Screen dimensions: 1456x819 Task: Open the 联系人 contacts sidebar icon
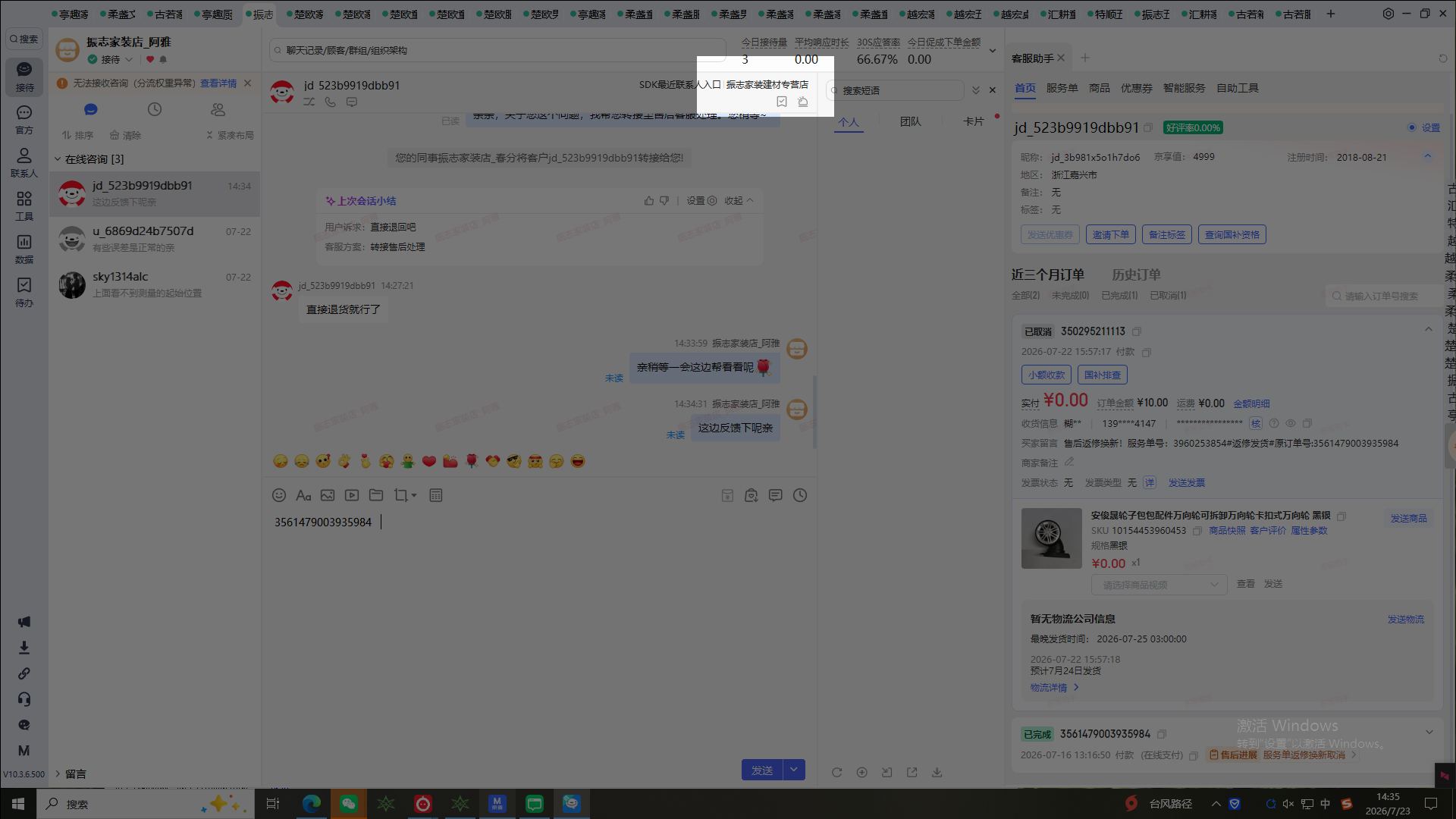coord(24,163)
